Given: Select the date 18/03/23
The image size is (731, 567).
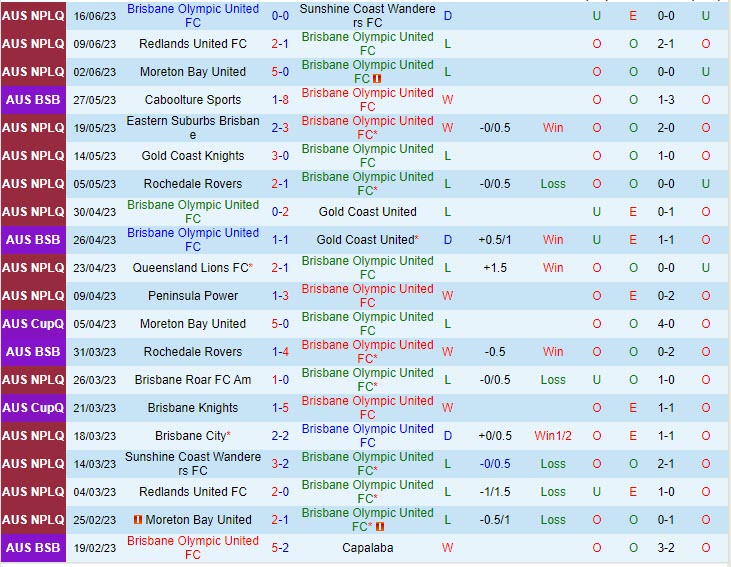Looking at the screenshot, I should click(95, 436).
